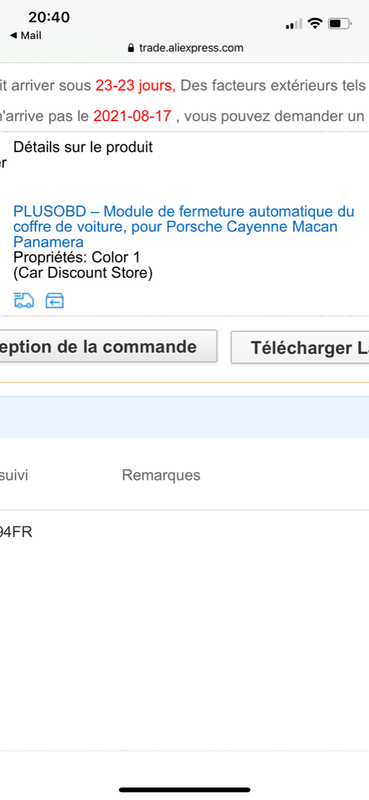
Task: Tap the Télécharger button
Action: coord(300,347)
